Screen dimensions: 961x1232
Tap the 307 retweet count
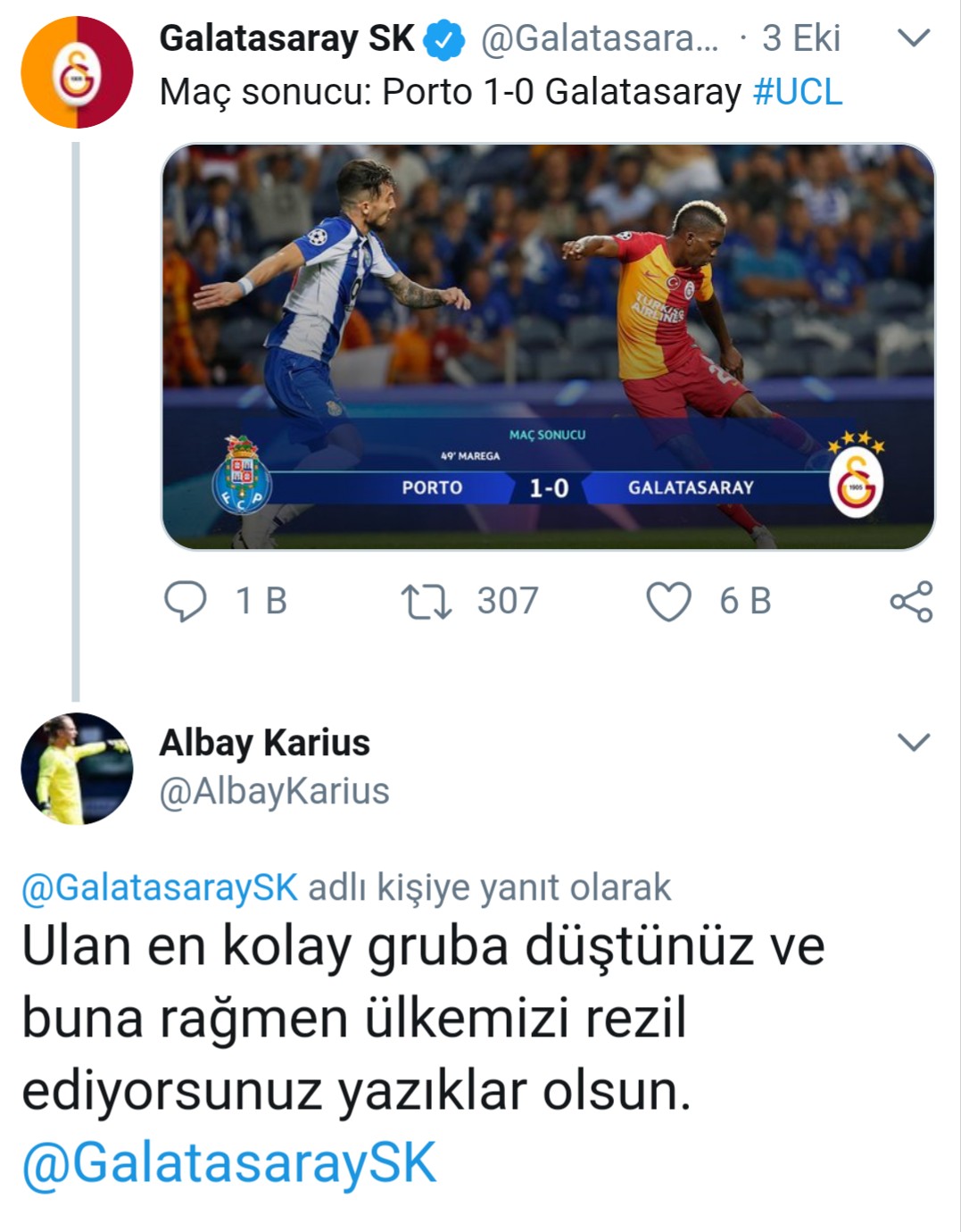tap(508, 602)
